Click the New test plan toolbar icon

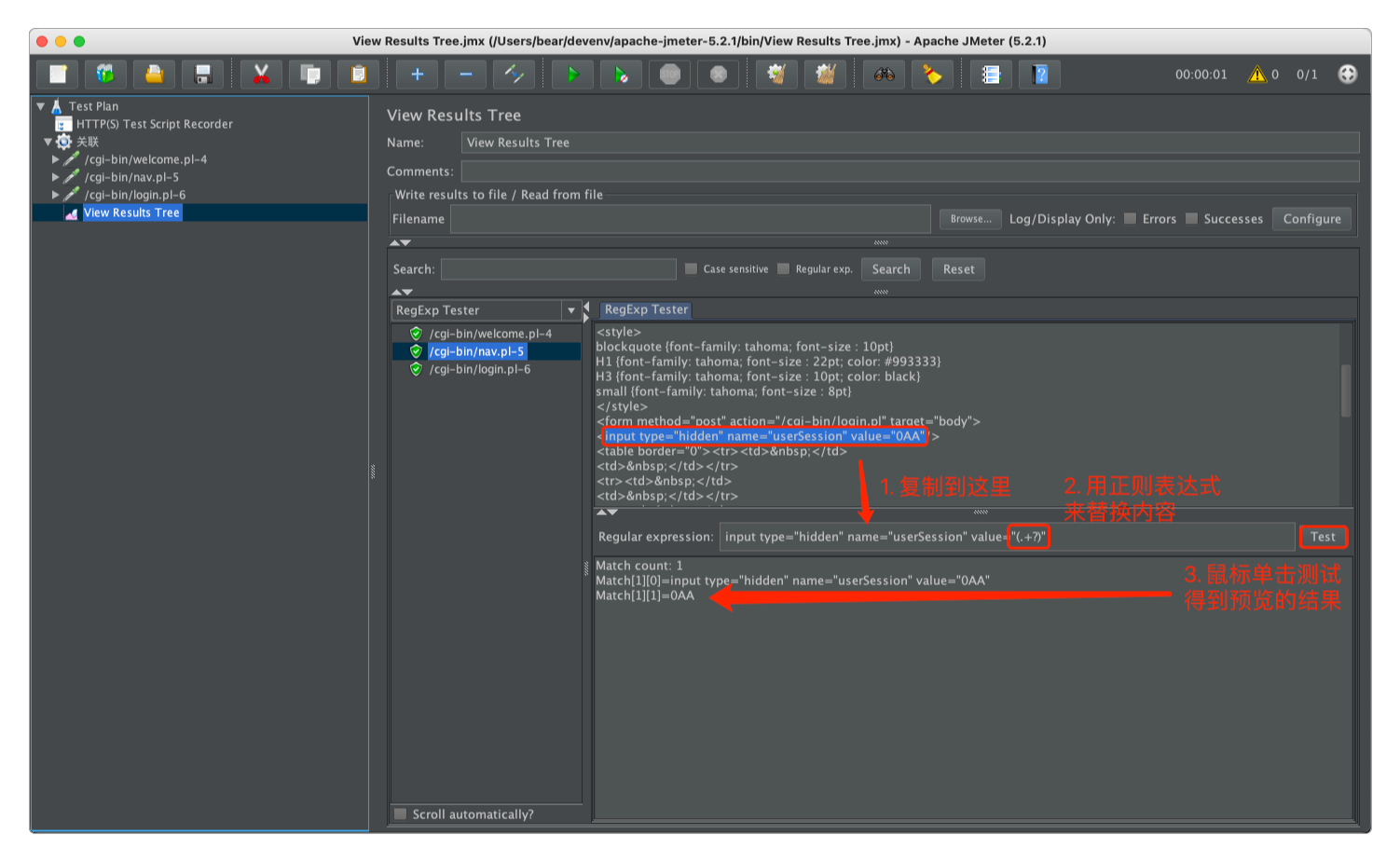[58, 75]
